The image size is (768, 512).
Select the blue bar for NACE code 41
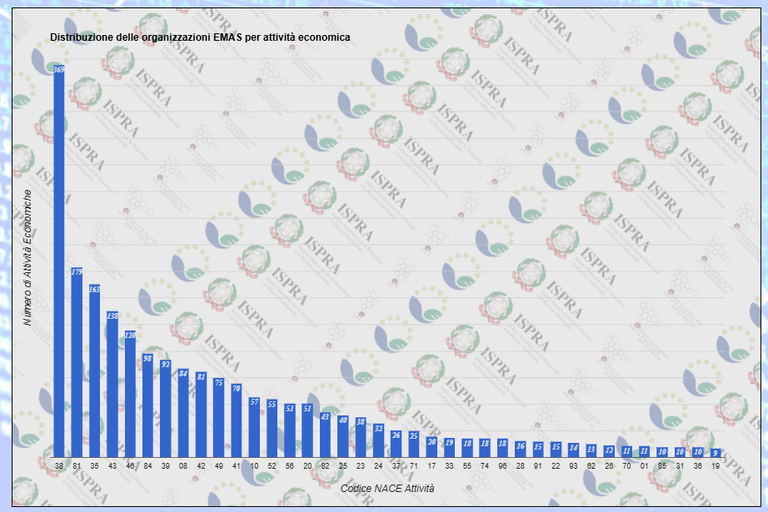(x=237, y=420)
